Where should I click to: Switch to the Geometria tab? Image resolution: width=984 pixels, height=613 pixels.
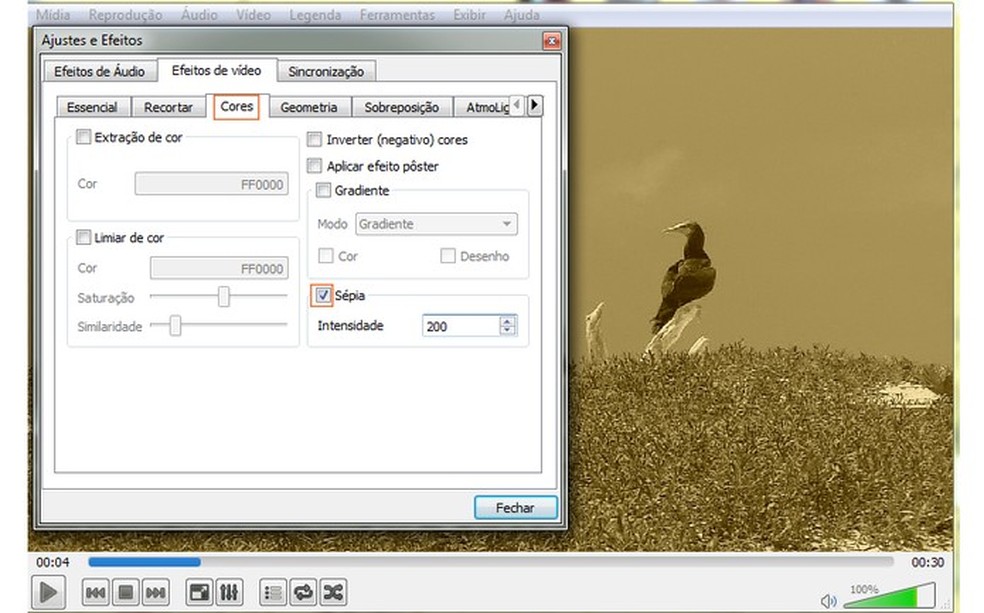pos(309,106)
